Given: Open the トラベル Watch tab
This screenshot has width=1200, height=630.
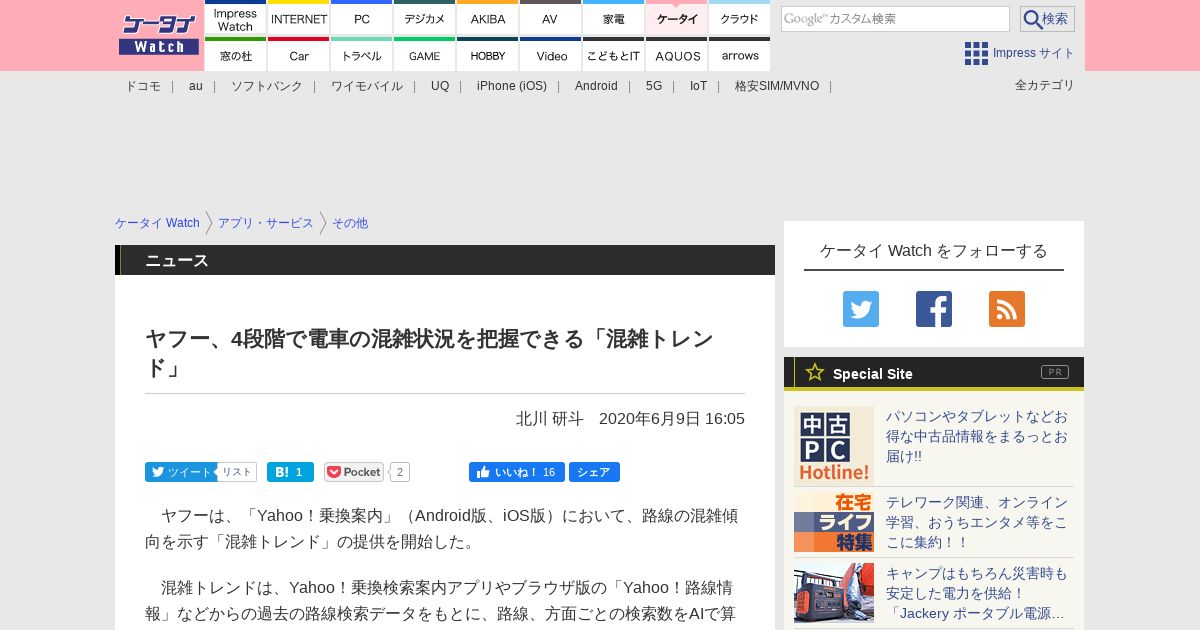Looking at the screenshot, I should [x=362, y=55].
